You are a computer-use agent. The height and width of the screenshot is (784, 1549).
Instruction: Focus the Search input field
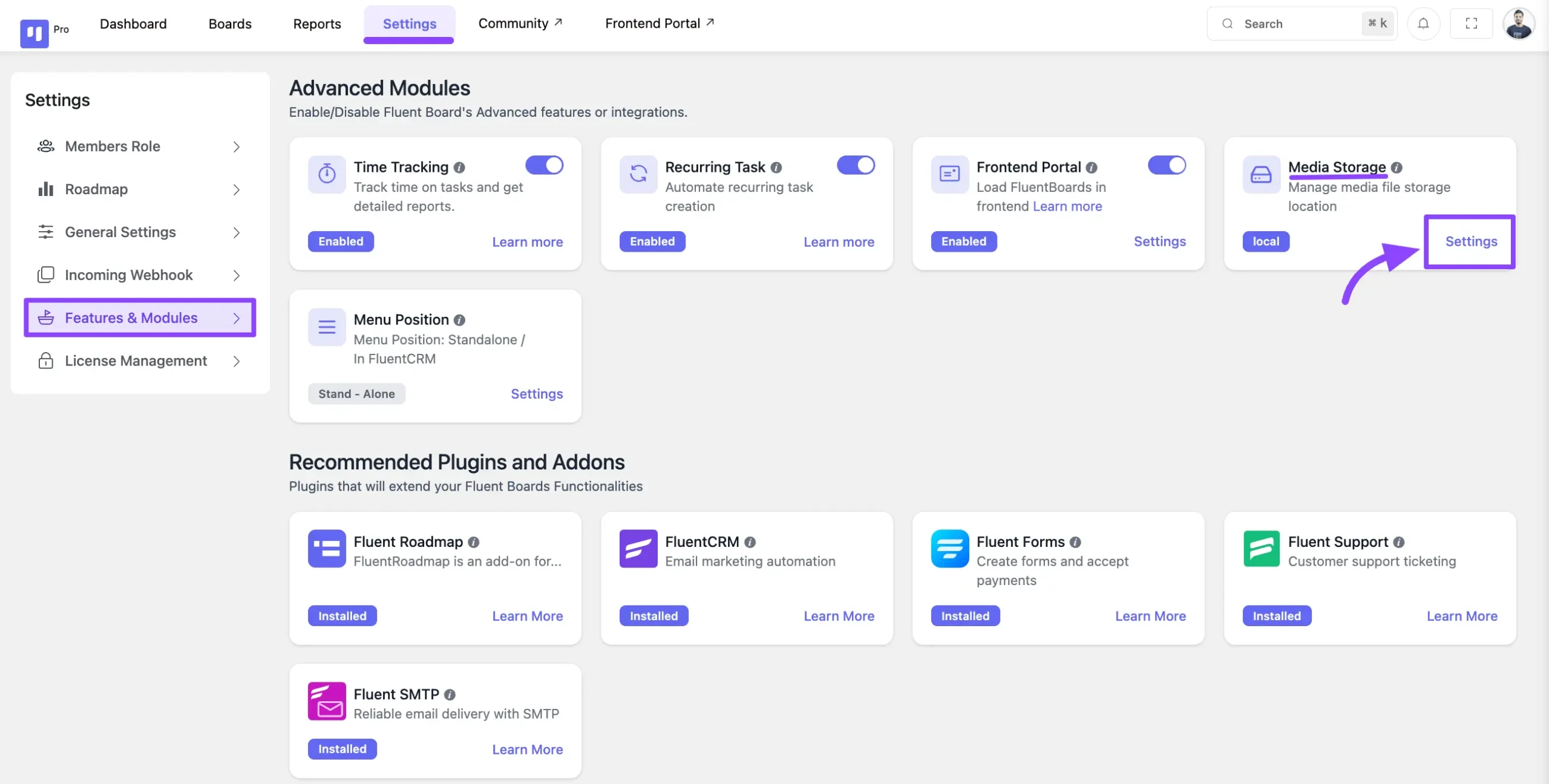point(1302,24)
